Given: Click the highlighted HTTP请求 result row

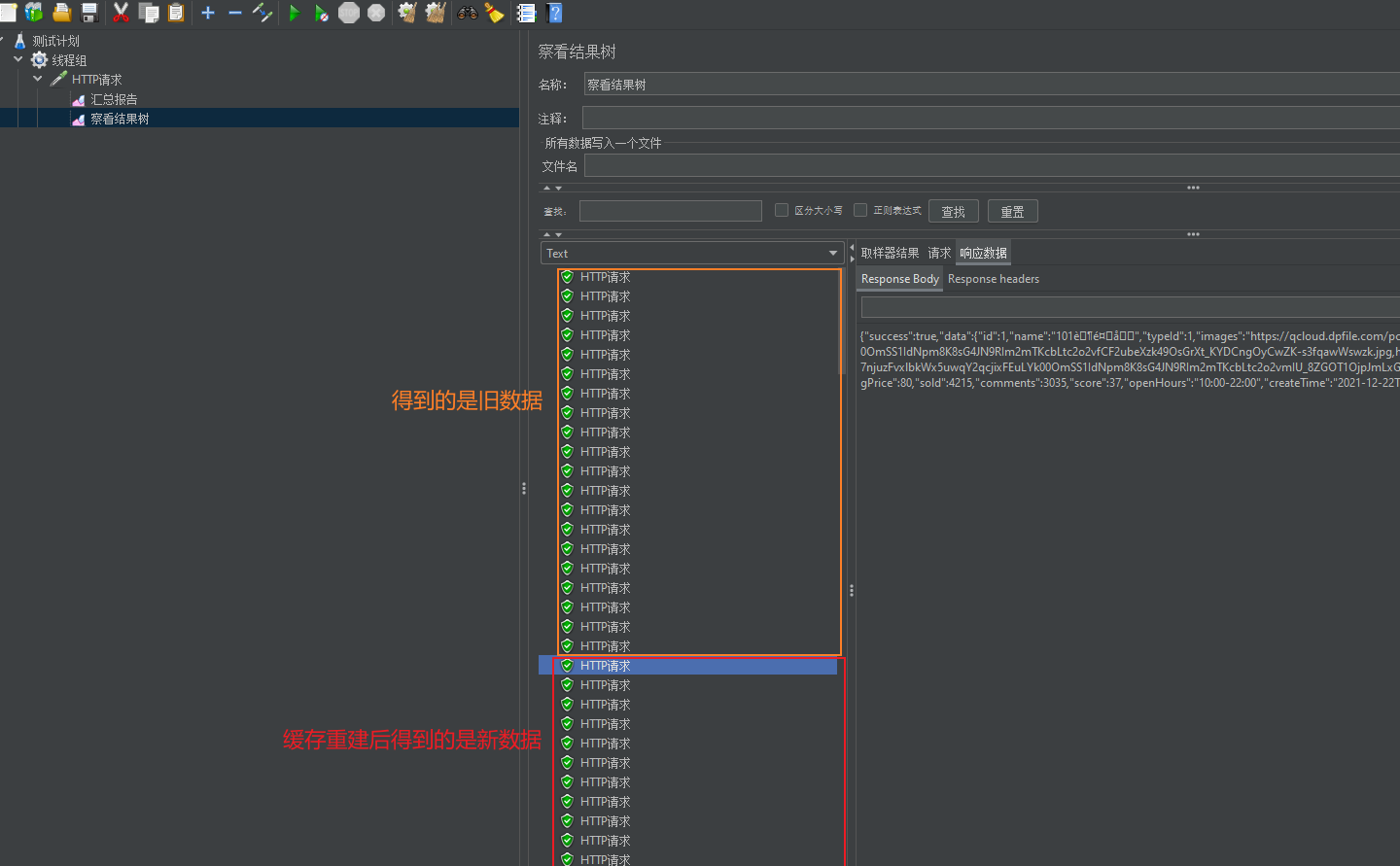Looking at the screenshot, I should (688, 666).
